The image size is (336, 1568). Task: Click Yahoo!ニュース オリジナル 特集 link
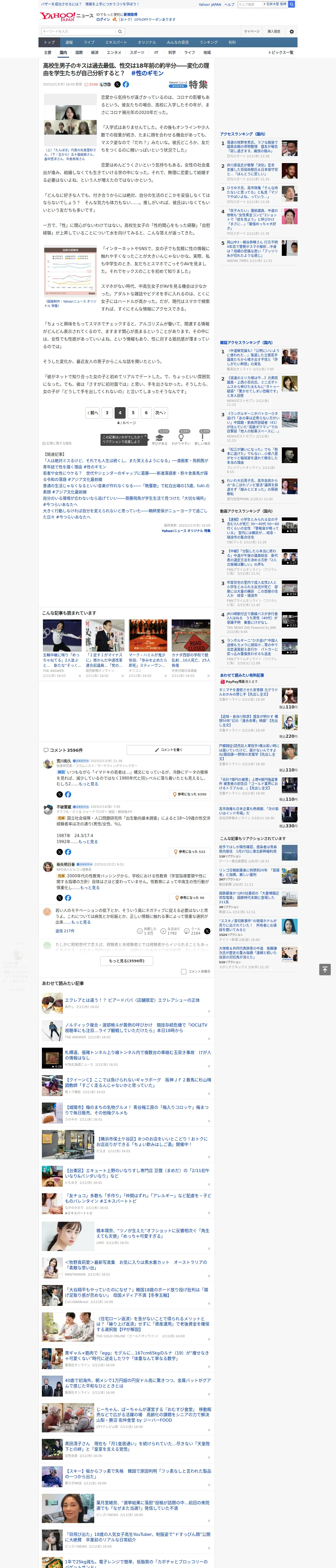(x=186, y=531)
